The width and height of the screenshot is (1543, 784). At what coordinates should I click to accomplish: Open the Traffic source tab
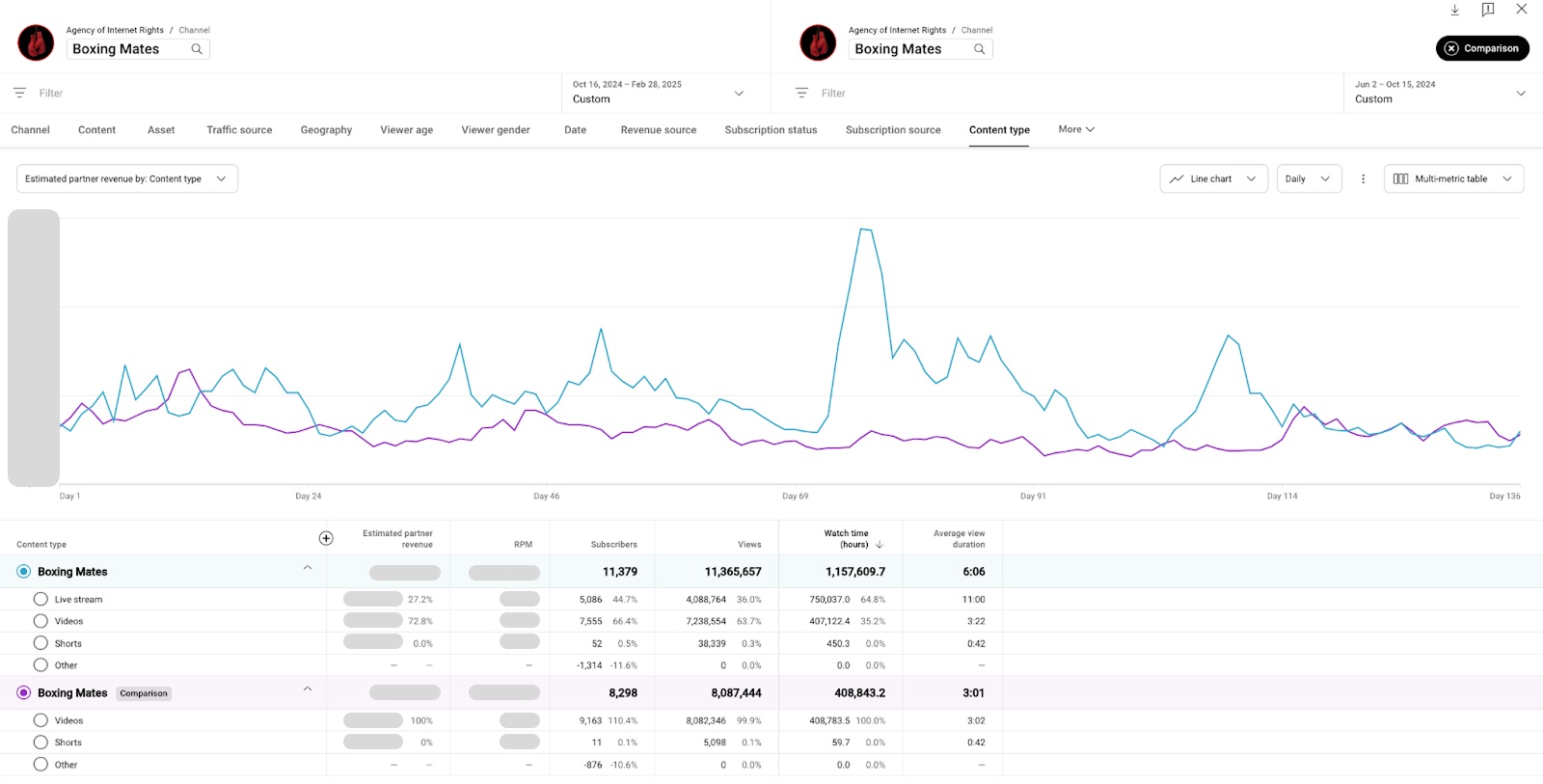coord(239,130)
